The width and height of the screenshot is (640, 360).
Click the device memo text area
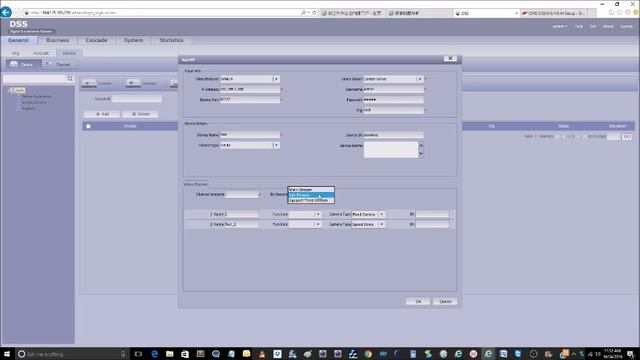click(391, 150)
